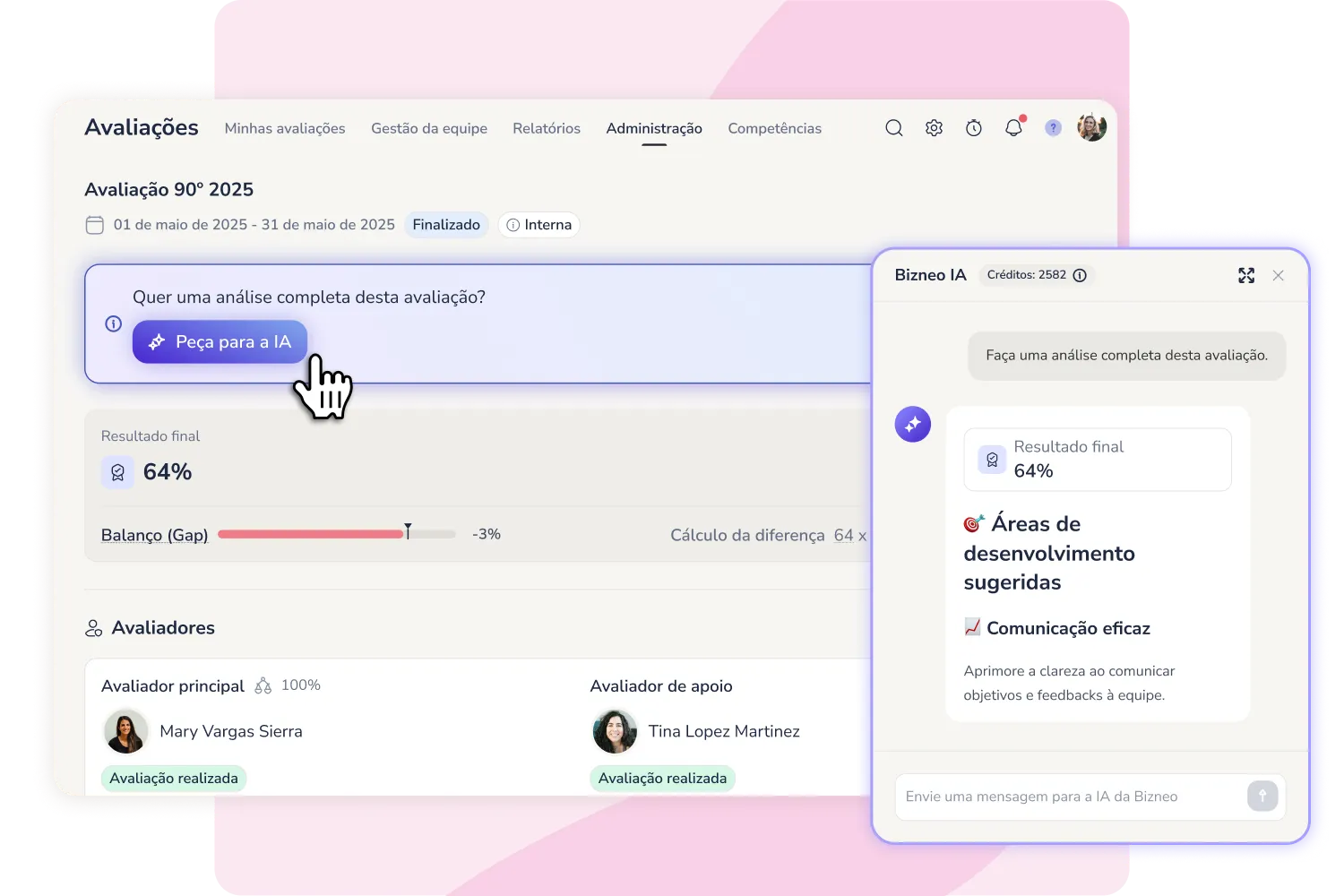Click the Peça para a IA button

click(220, 341)
